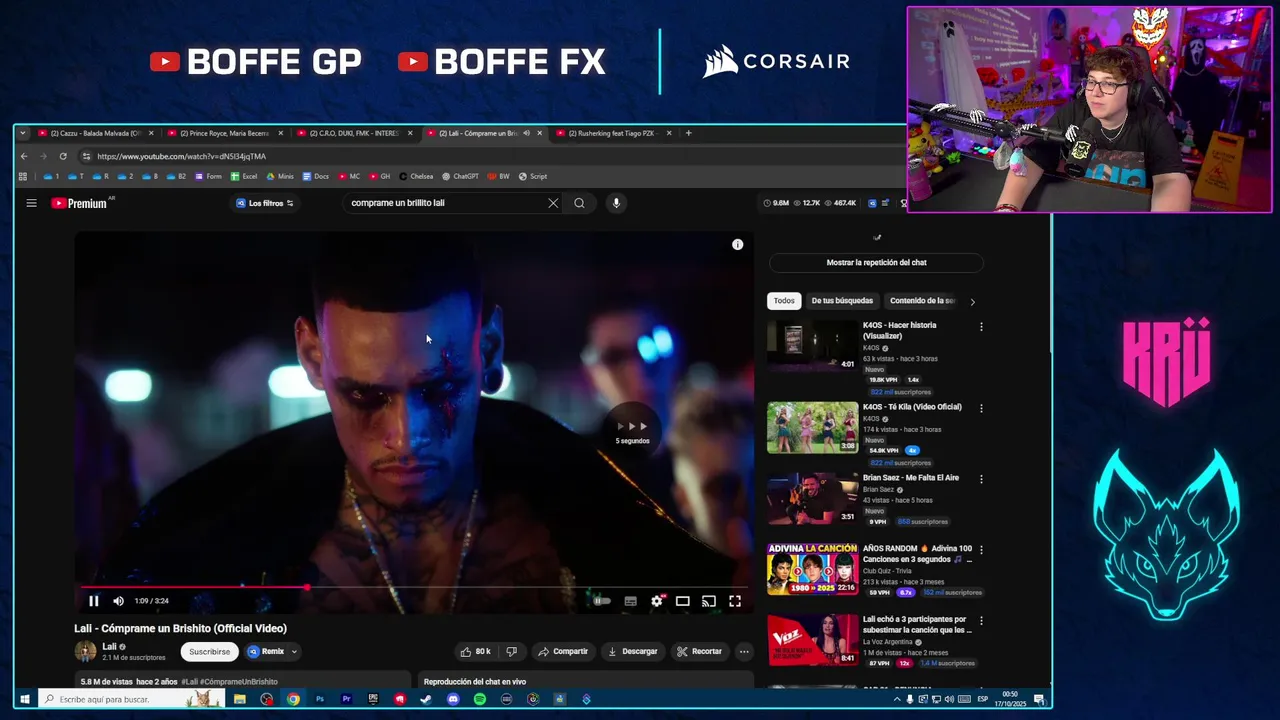Open the ChatGPT bookmark
Image resolution: width=1280 pixels, height=720 pixels.
pos(460,176)
